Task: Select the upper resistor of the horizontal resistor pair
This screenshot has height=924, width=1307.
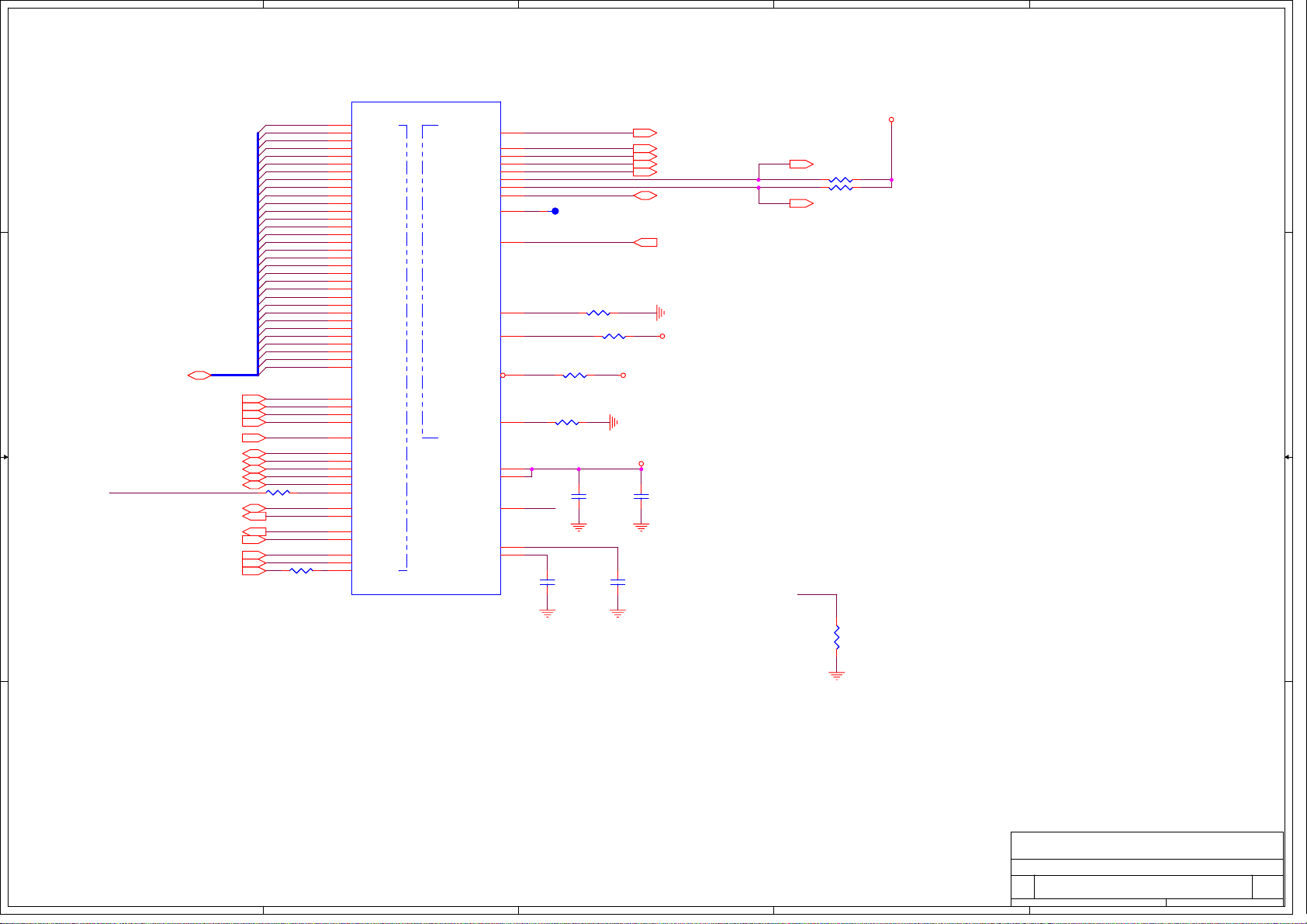Action: pyautogui.click(x=841, y=180)
